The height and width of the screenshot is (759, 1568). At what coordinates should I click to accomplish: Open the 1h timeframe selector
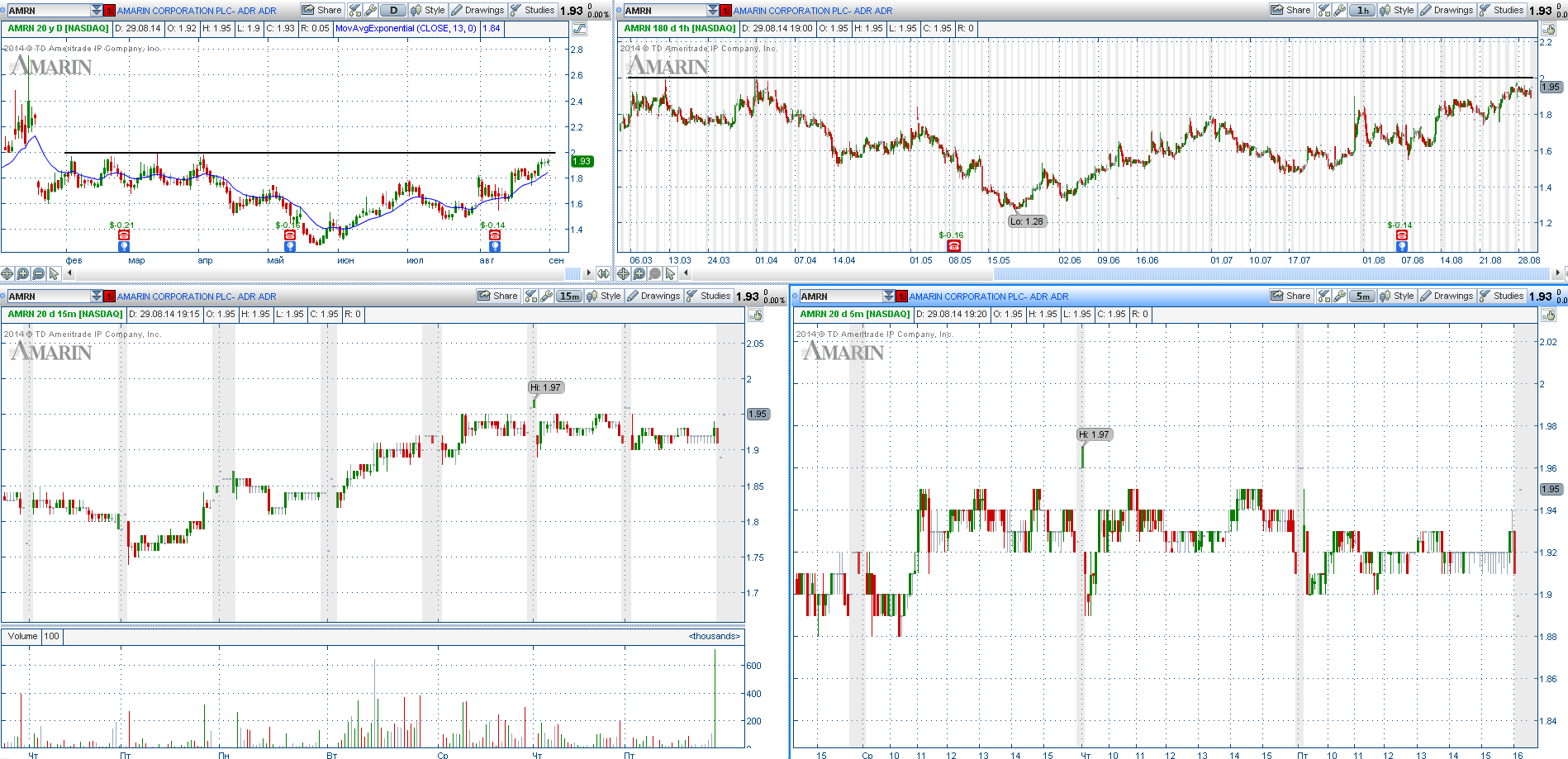1362,10
